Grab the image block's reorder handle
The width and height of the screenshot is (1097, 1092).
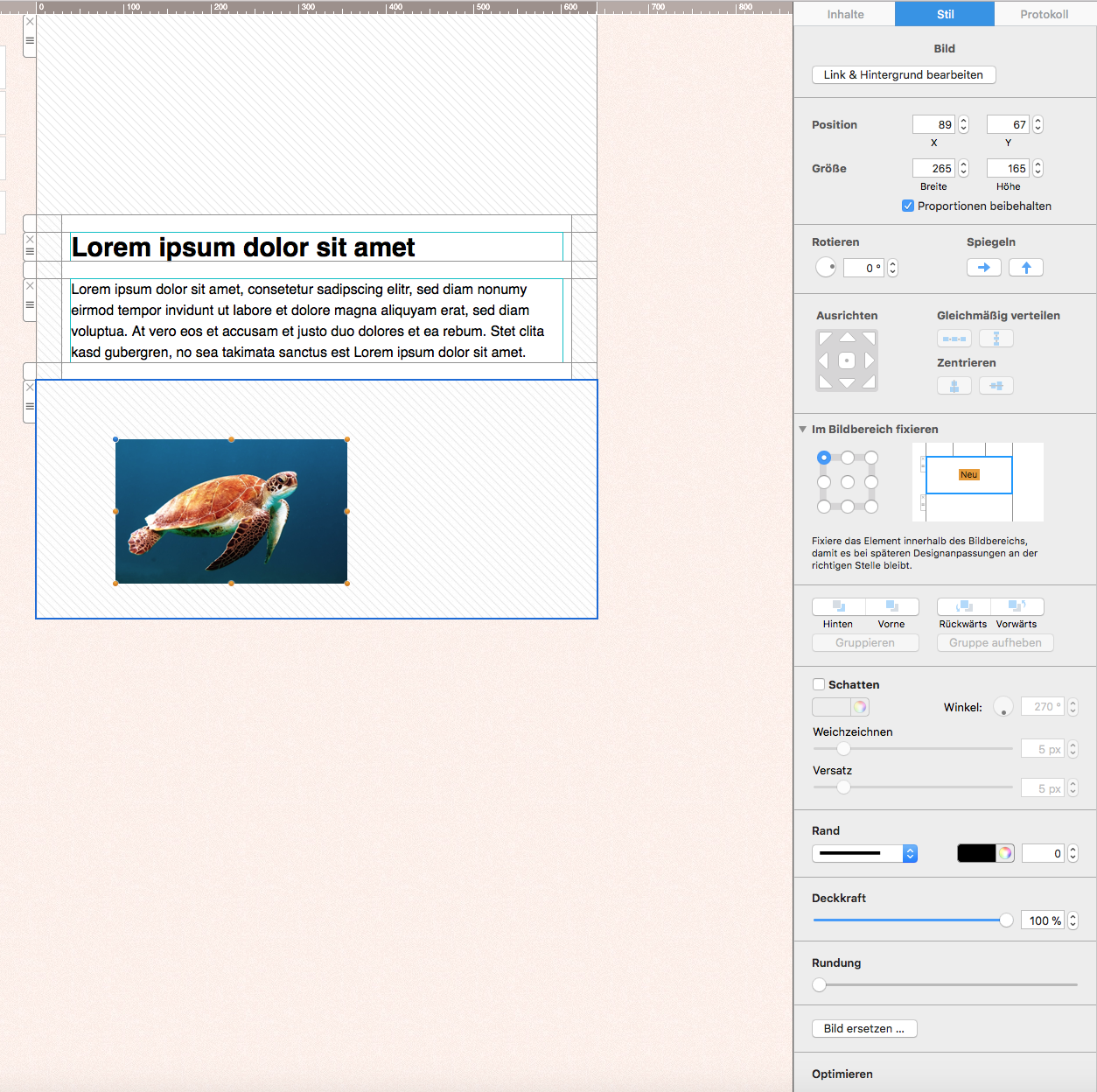[30, 406]
